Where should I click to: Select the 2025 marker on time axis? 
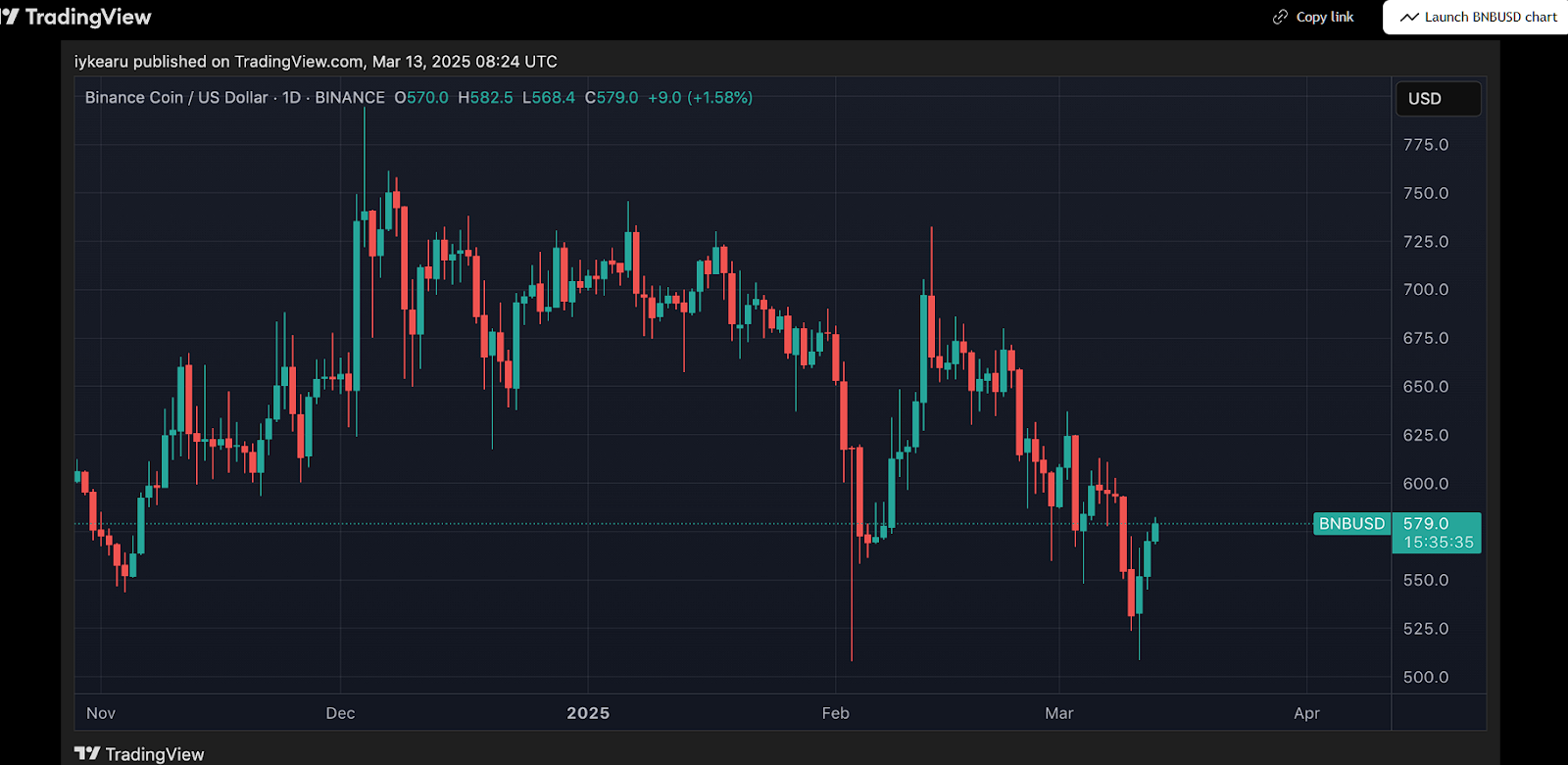coord(588,713)
